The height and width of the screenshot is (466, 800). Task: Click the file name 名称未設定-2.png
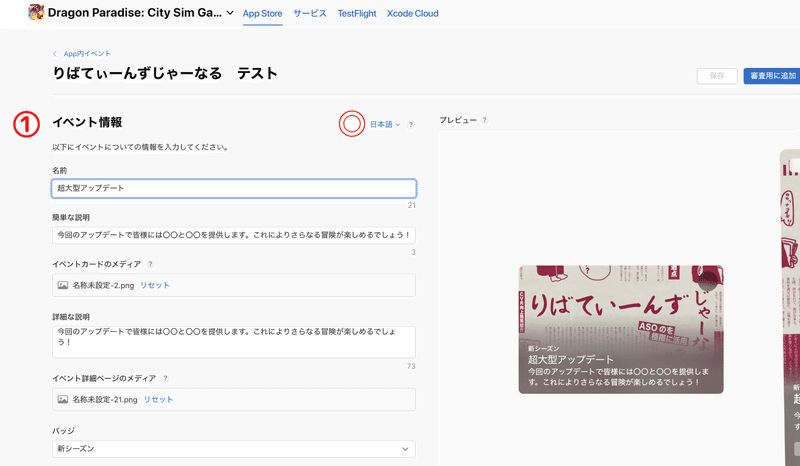coord(103,285)
